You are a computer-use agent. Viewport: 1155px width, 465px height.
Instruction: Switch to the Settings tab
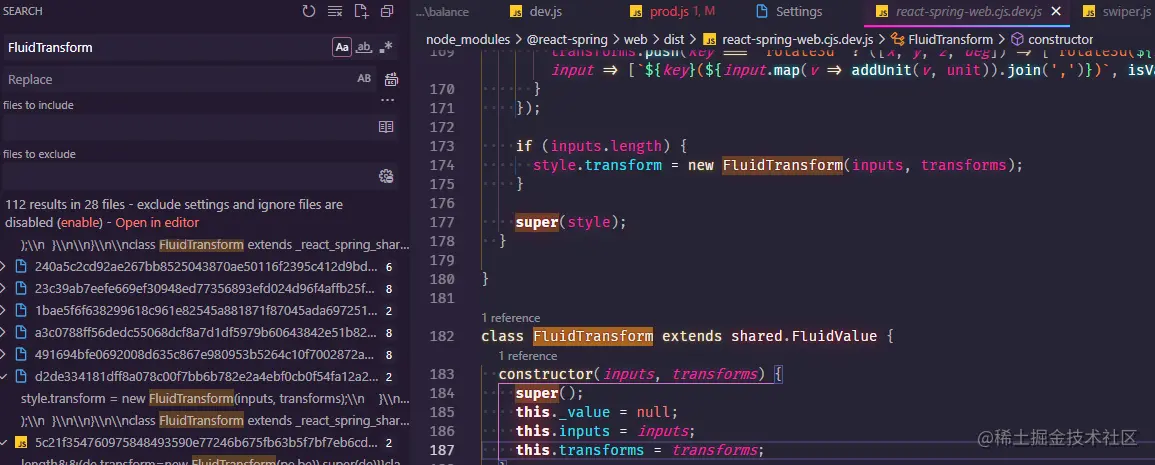(799, 12)
